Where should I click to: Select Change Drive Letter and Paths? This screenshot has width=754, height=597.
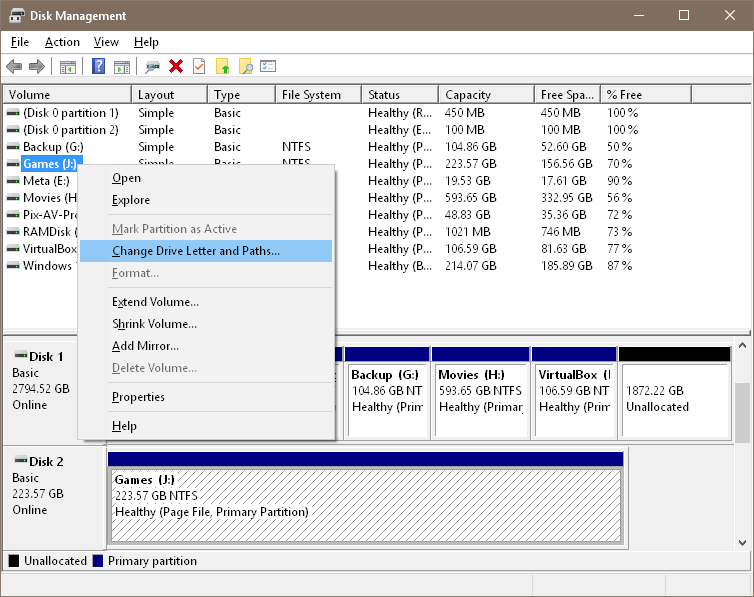pos(206,251)
